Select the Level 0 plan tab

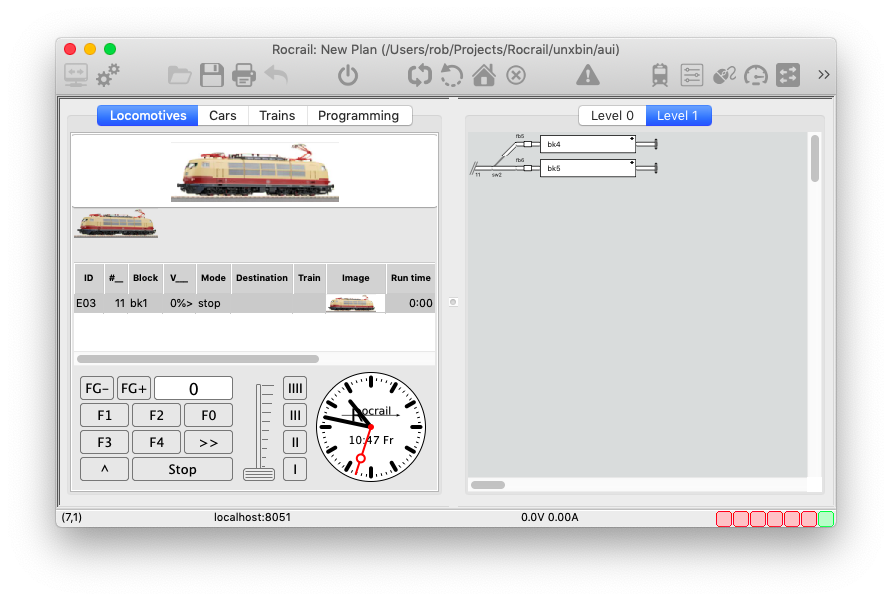pyautogui.click(x=612, y=116)
